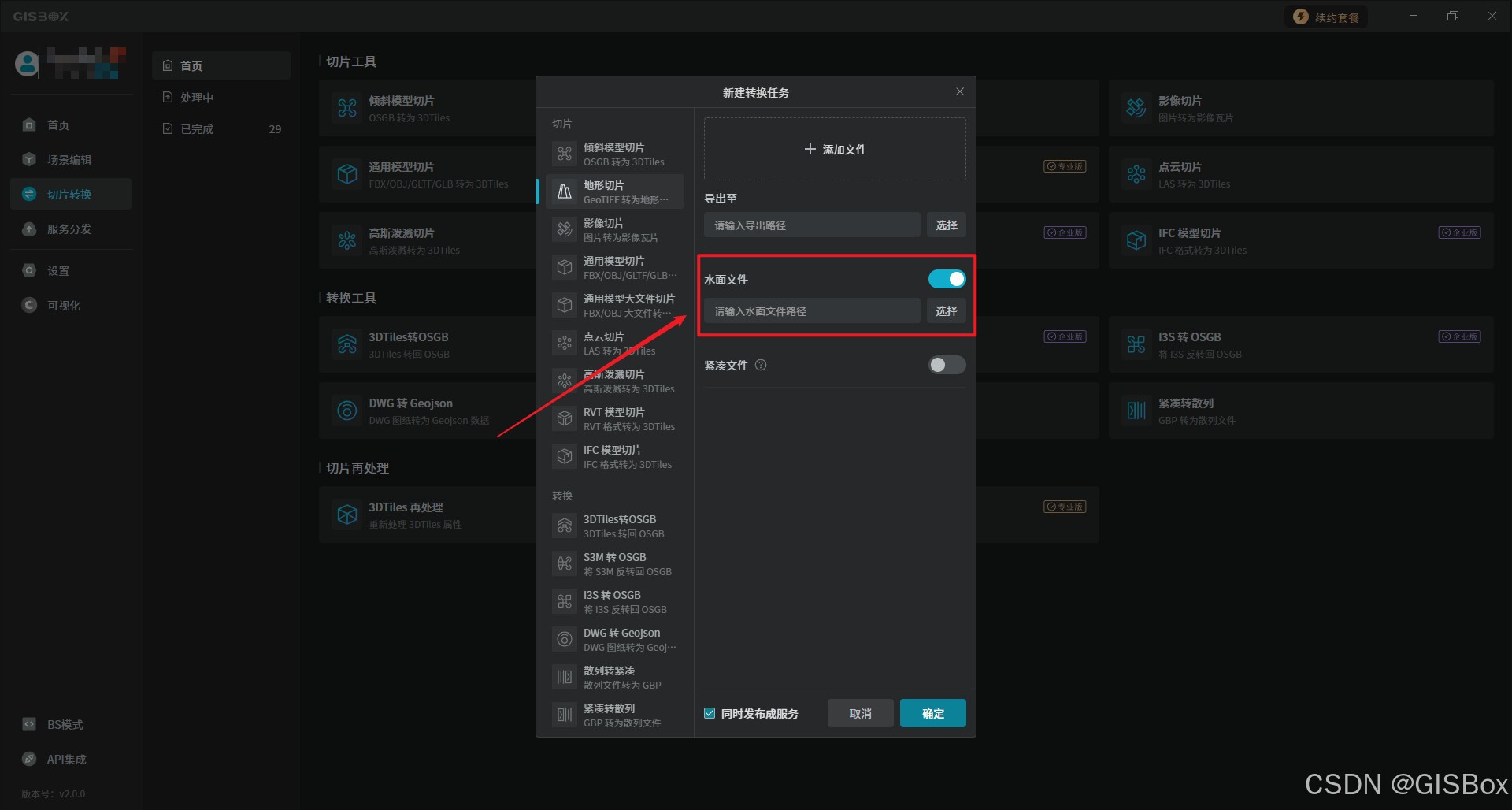The width and height of the screenshot is (1512, 810).
Task: Focus the 请输入水面文件路径 input field
Action: pyautogui.click(x=812, y=310)
